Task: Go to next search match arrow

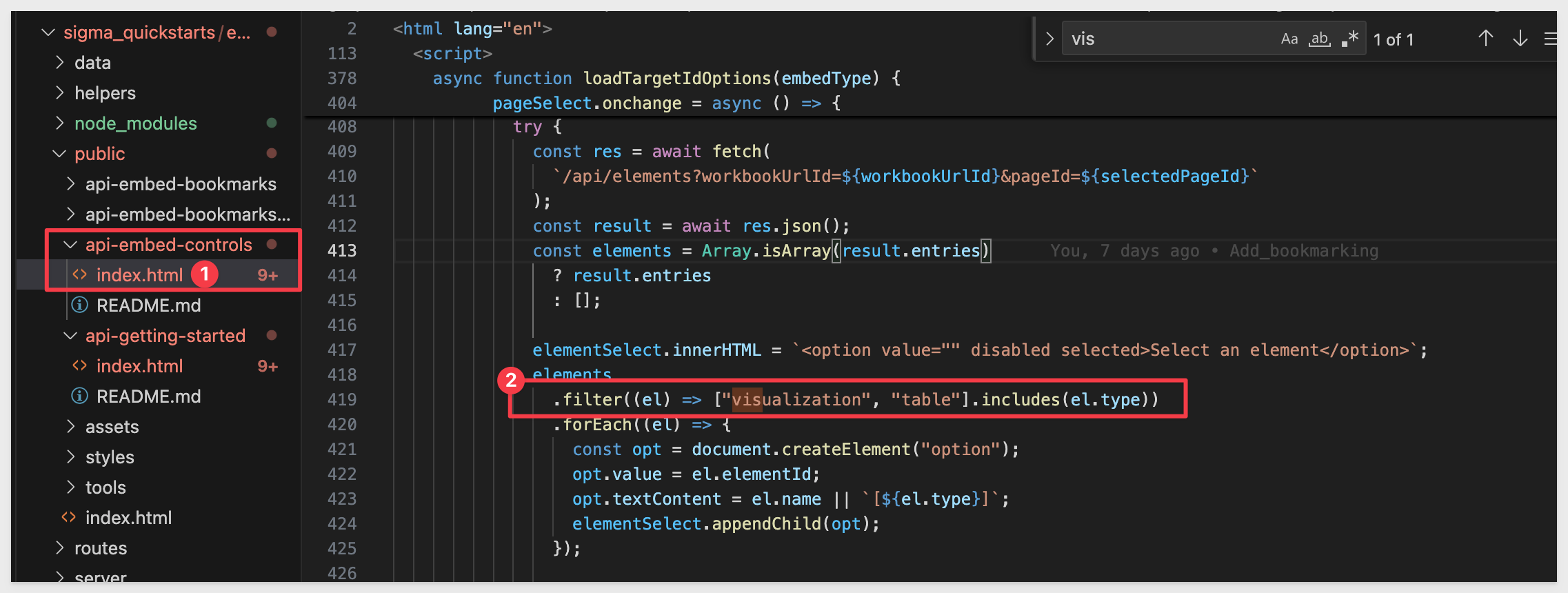Action: coord(1520,39)
